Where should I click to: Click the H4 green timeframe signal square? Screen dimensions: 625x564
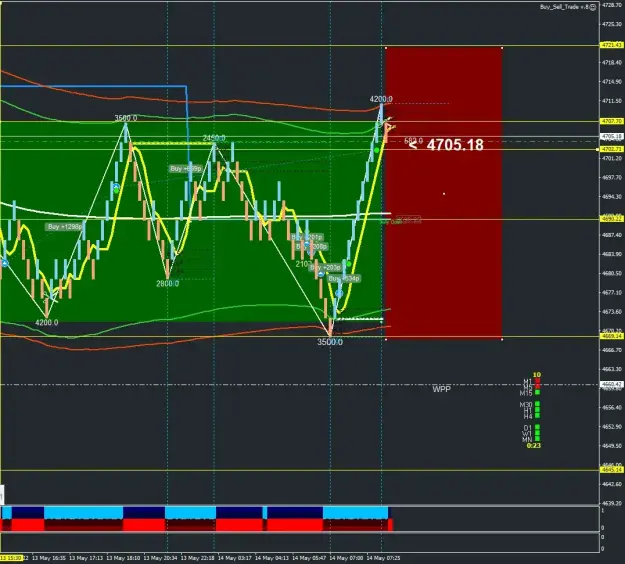(x=537, y=416)
